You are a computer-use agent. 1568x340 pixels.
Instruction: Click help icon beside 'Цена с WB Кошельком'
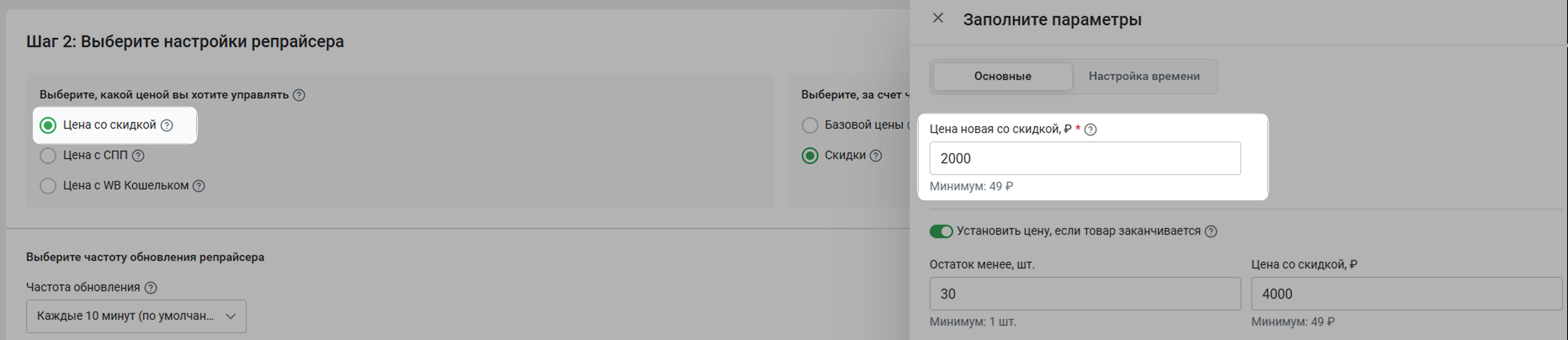[199, 186]
